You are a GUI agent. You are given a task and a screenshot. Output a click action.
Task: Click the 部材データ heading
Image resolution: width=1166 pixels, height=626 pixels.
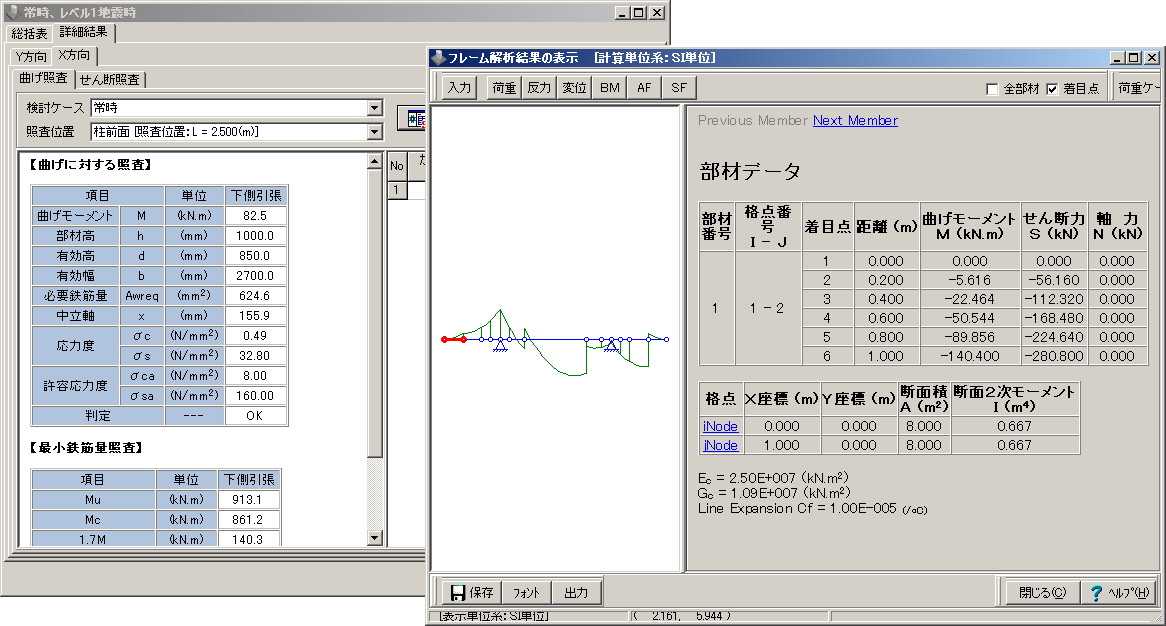click(x=750, y=172)
